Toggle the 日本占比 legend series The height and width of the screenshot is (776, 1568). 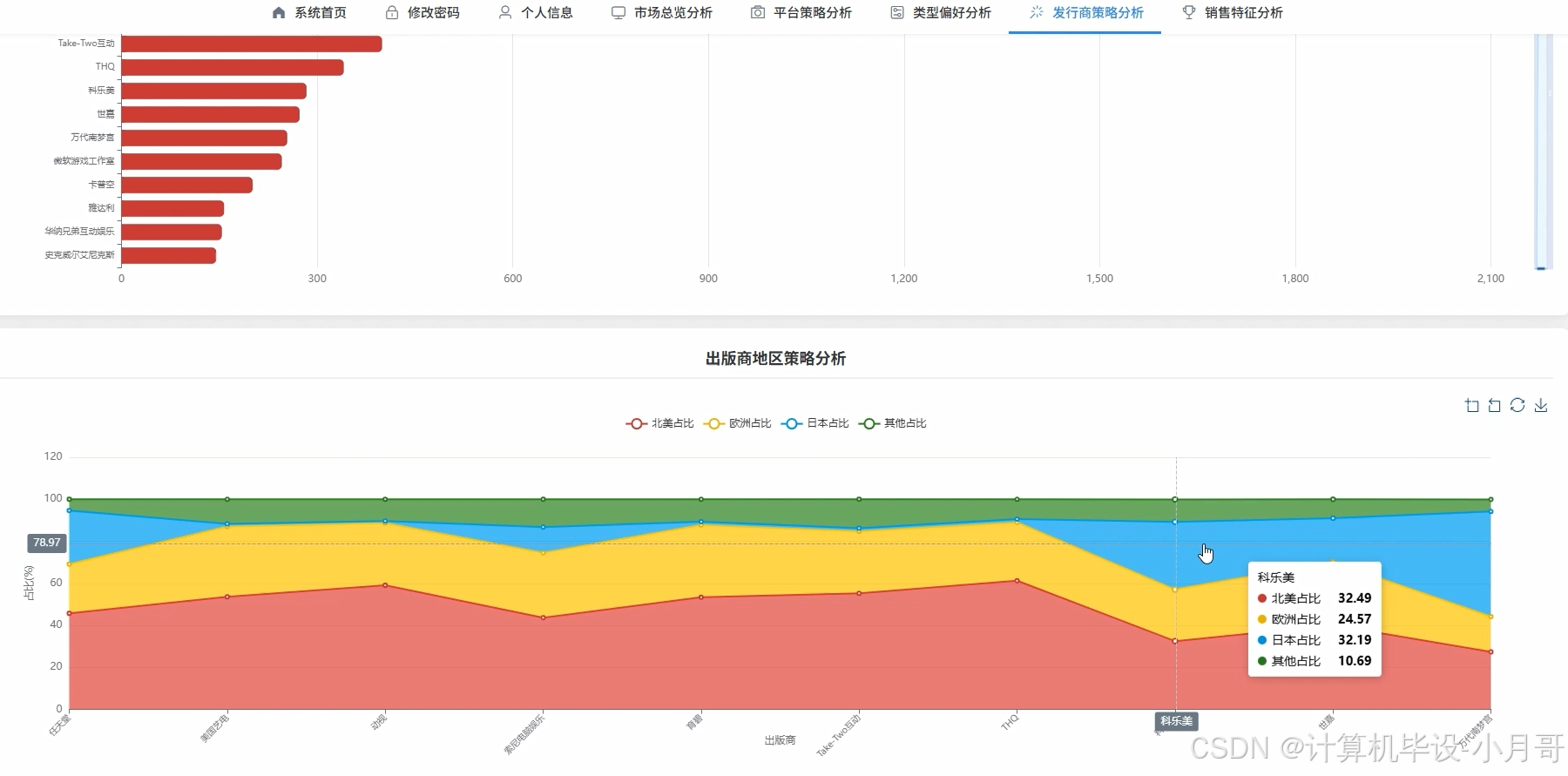pos(814,423)
